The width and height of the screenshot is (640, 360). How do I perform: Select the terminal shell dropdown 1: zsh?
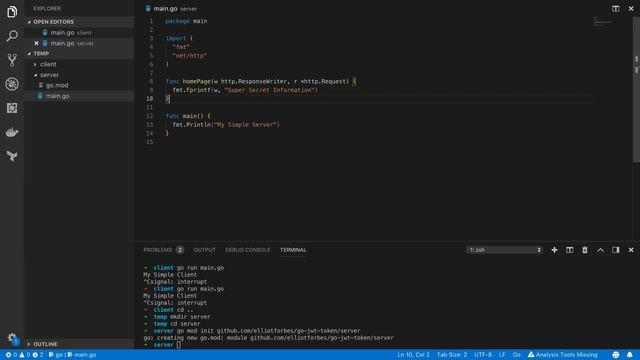504,250
